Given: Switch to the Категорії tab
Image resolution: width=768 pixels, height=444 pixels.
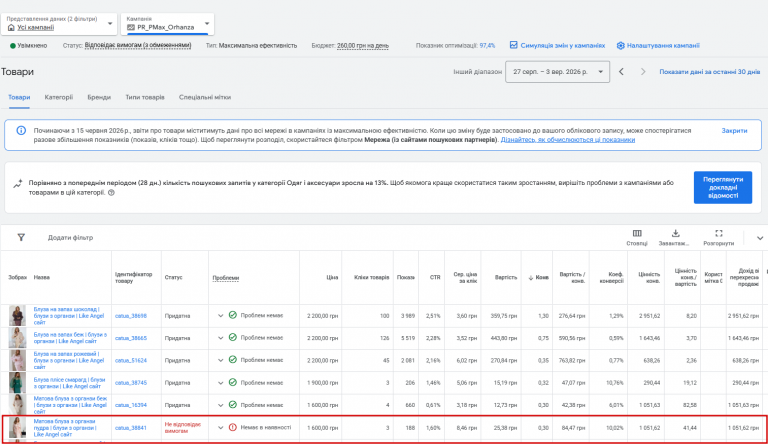Looking at the screenshot, I should tap(59, 97).
